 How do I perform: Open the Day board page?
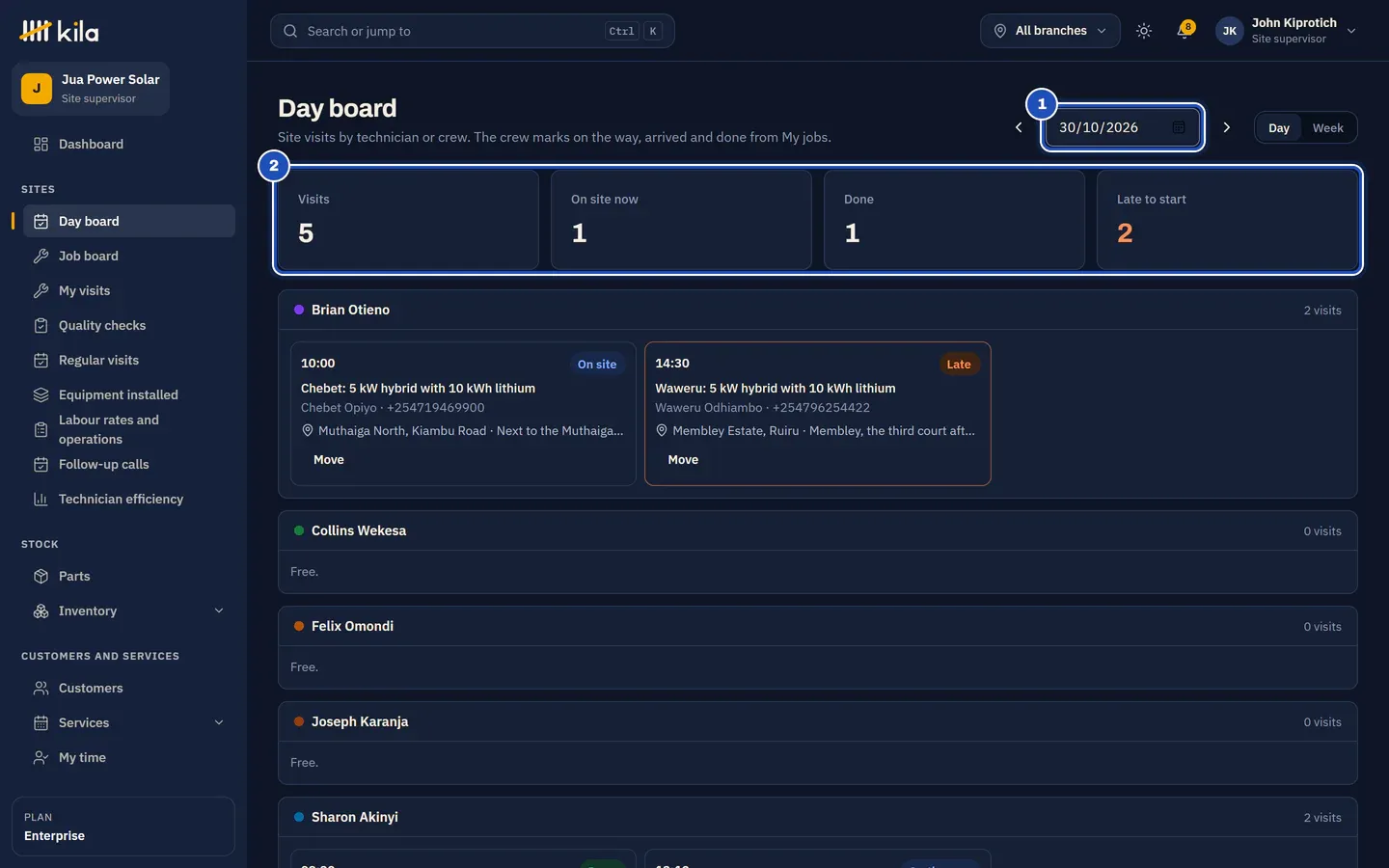(128, 221)
